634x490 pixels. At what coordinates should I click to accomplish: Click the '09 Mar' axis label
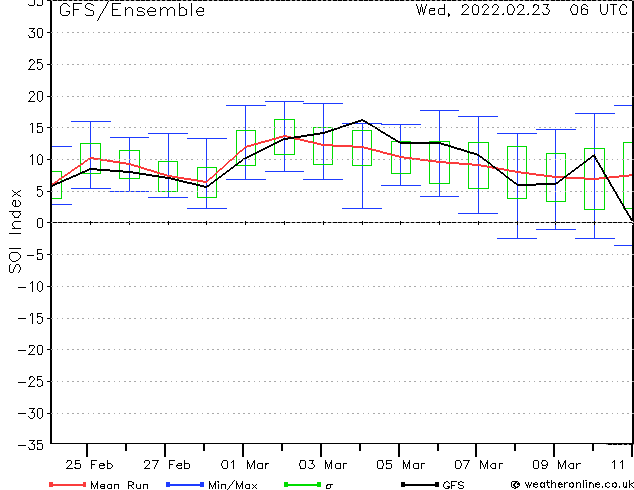click(556, 465)
